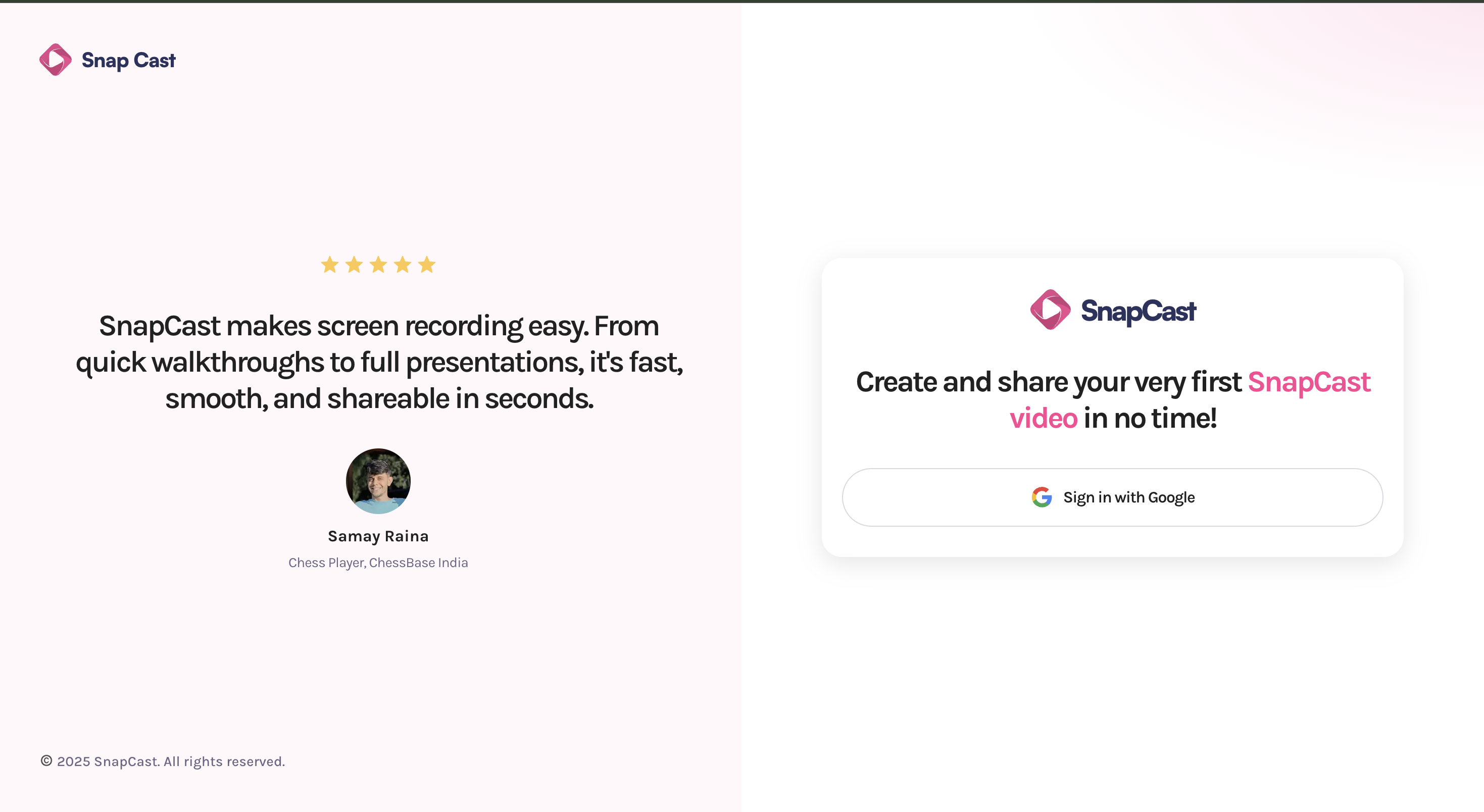Image resolution: width=1484 pixels, height=812 pixels.
Task: Click "Create and share your very first" heading
Action: [1049, 382]
